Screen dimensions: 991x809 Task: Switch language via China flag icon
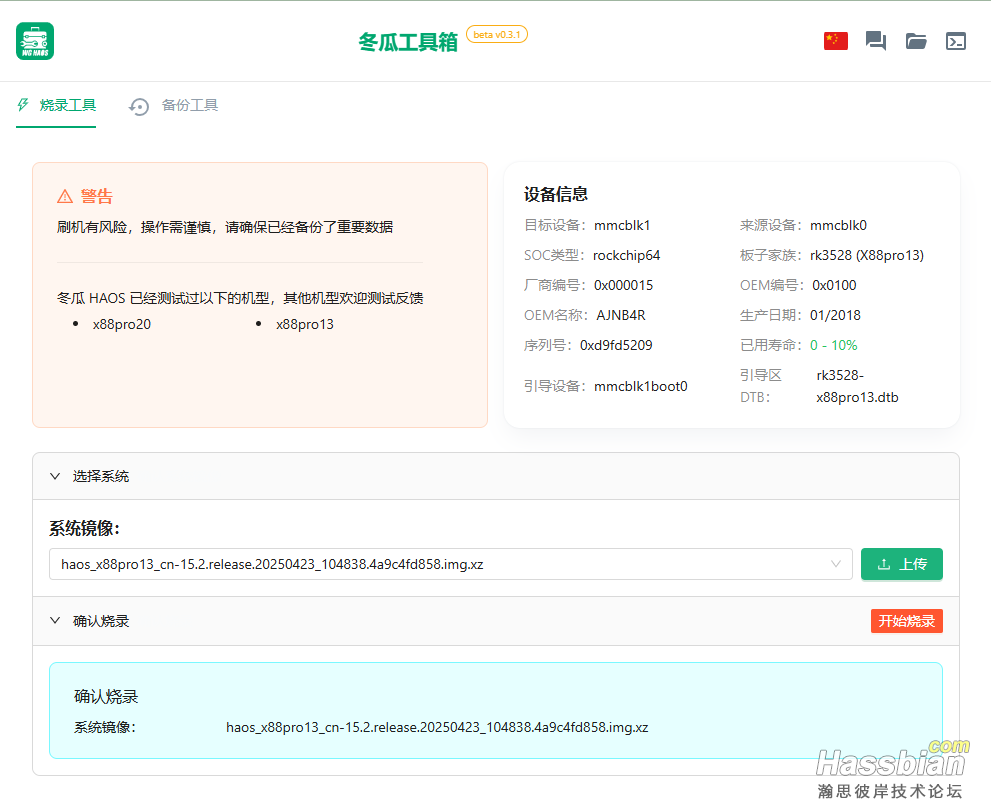pos(836,41)
